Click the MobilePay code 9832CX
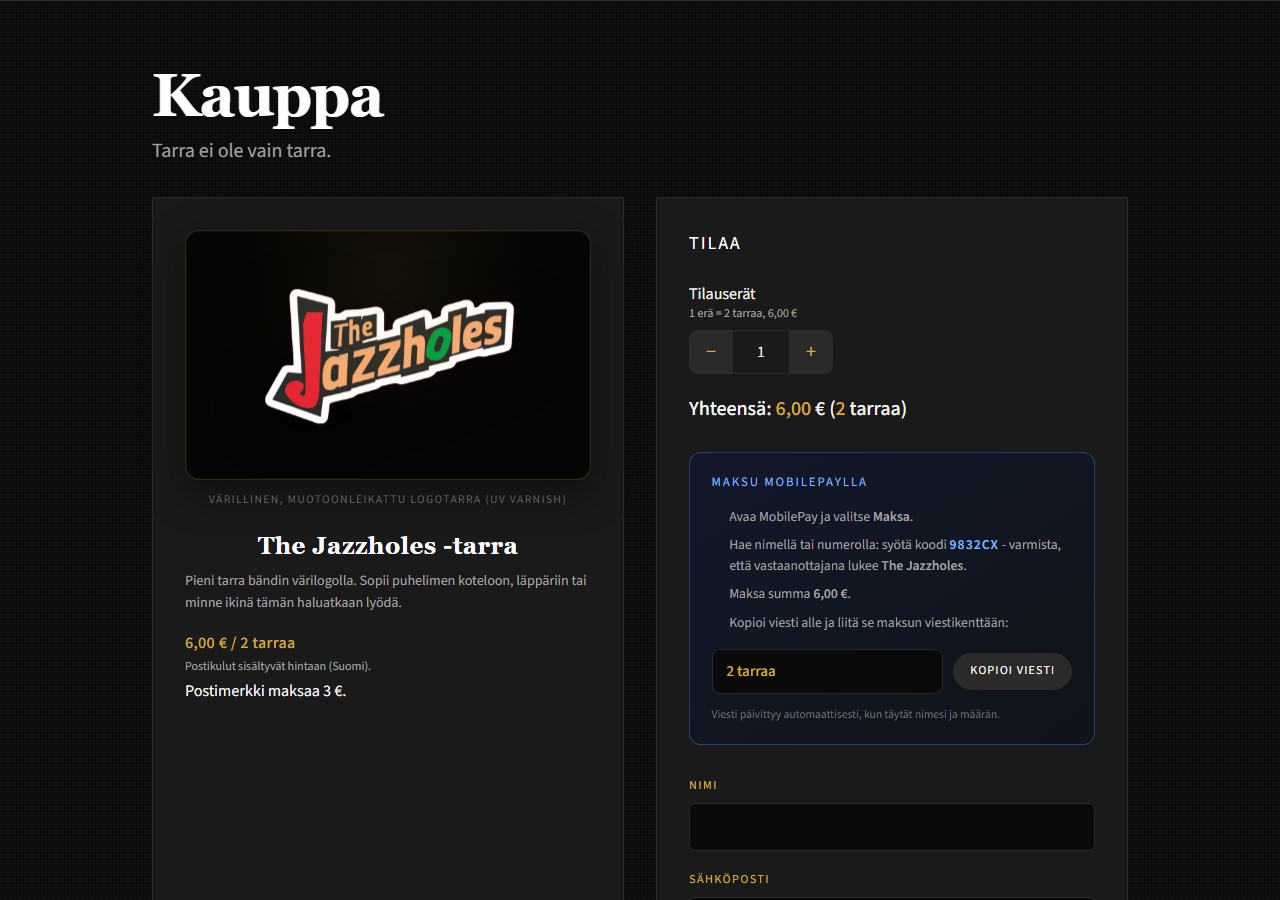This screenshot has height=900, width=1280. [973, 545]
